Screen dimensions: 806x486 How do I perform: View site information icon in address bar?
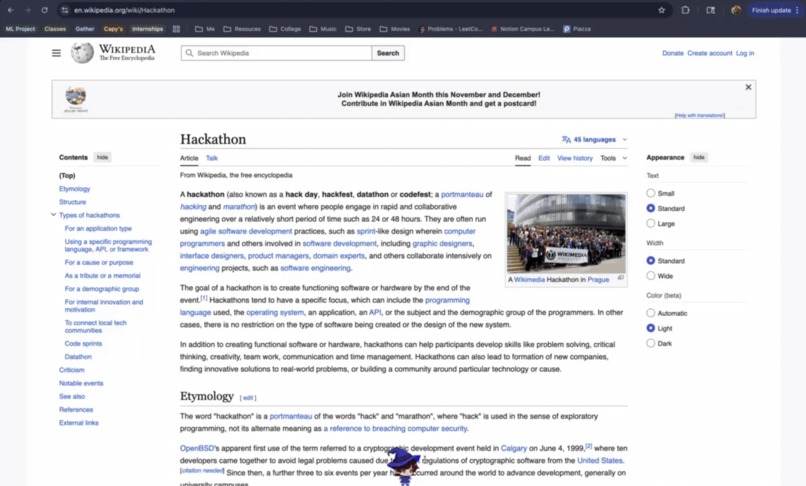64,10
